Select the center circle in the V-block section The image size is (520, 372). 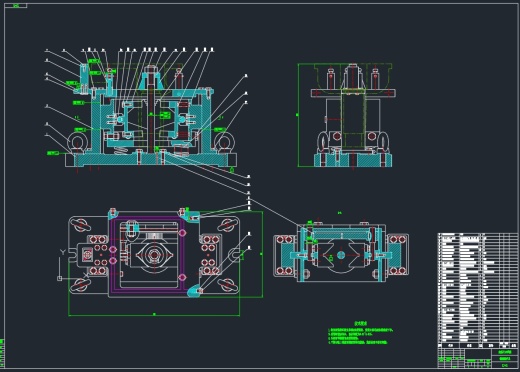pos(341,255)
